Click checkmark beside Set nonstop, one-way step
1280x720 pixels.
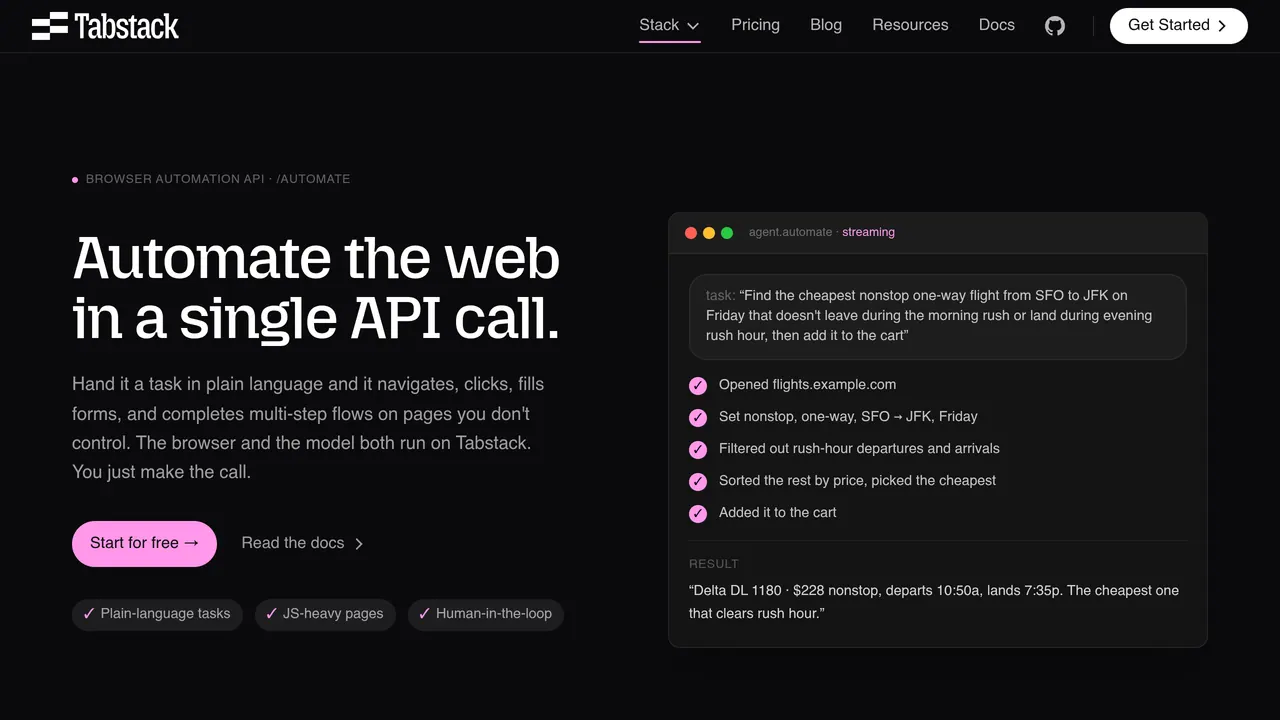pos(698,418)
